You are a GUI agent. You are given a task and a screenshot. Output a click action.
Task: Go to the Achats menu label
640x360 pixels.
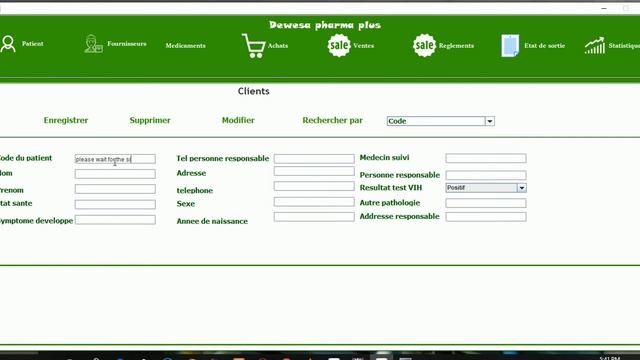click(x=278, y=46)
